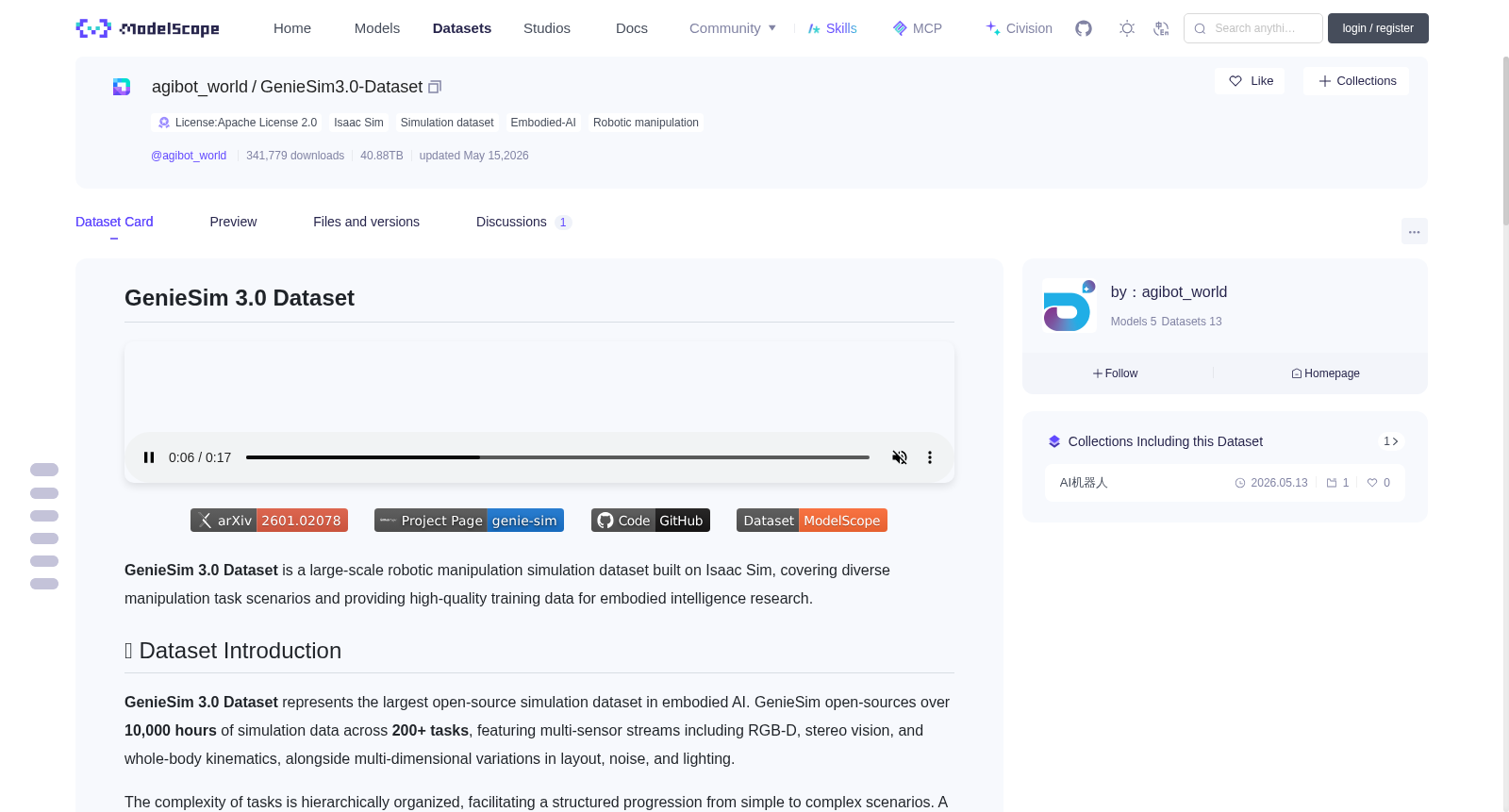Open the Code GitHub badge
The image size is (1509, 812).
(651, 521)
